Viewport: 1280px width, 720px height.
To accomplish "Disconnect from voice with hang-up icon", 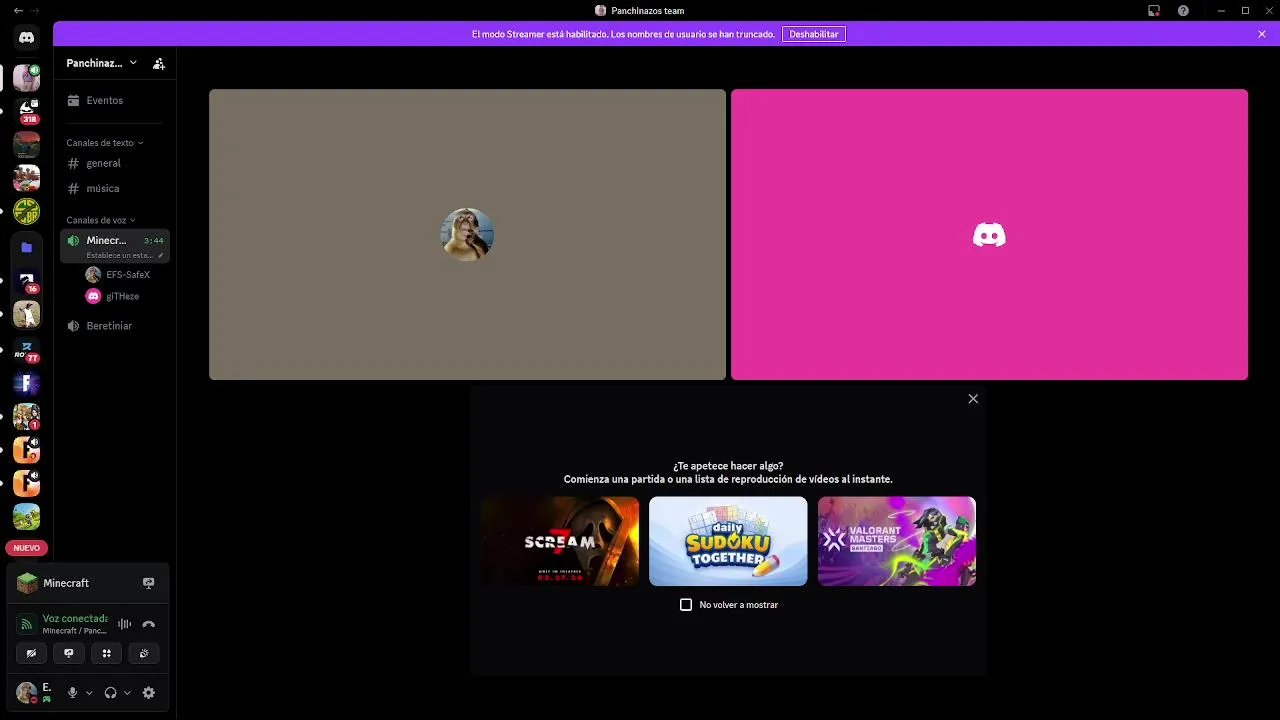I will click(x=149, y=624).
